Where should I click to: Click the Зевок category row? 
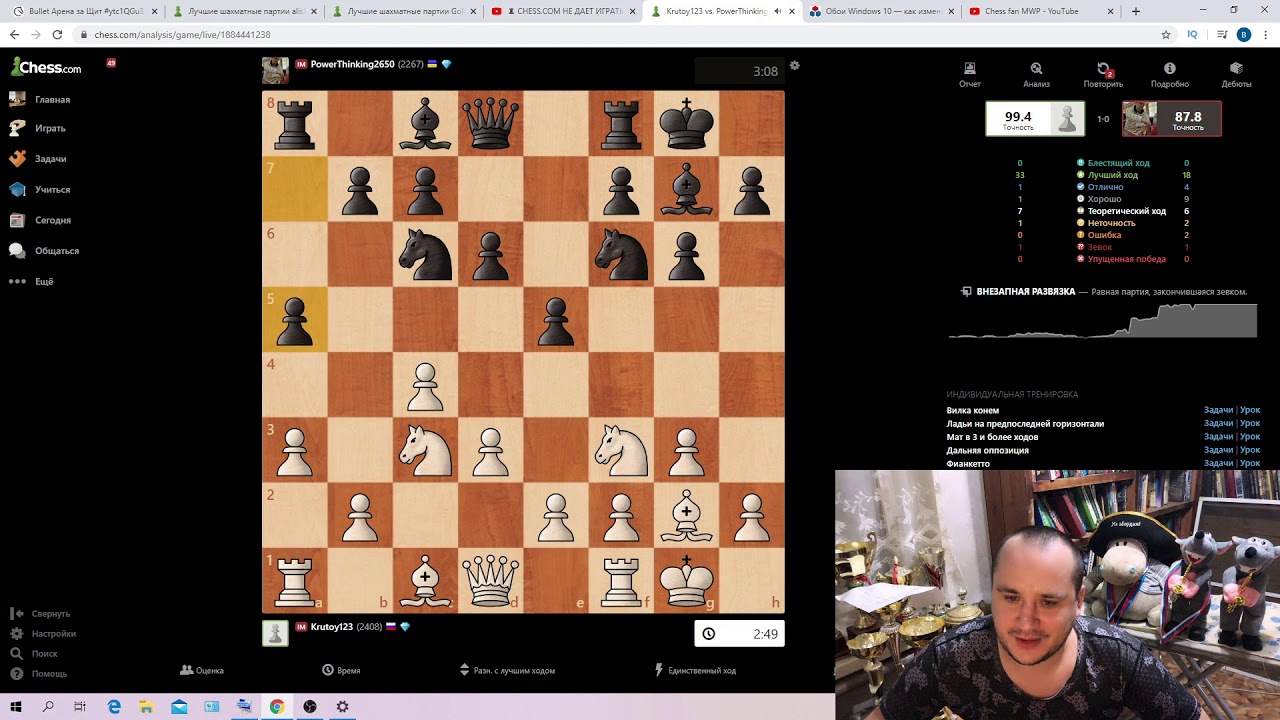click(x=1103, y=247)
